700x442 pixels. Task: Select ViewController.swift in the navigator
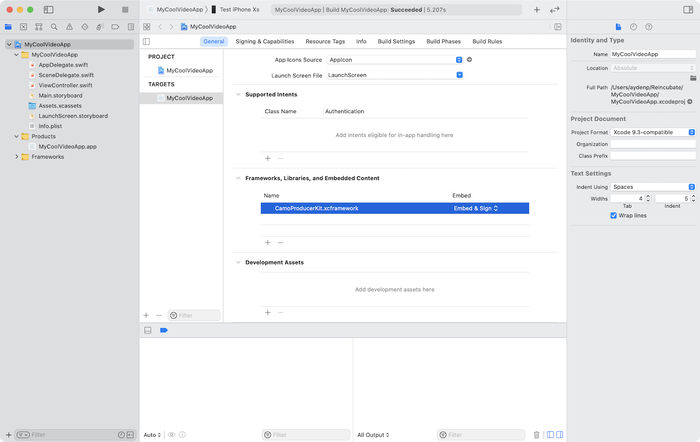tap(65, 85)
